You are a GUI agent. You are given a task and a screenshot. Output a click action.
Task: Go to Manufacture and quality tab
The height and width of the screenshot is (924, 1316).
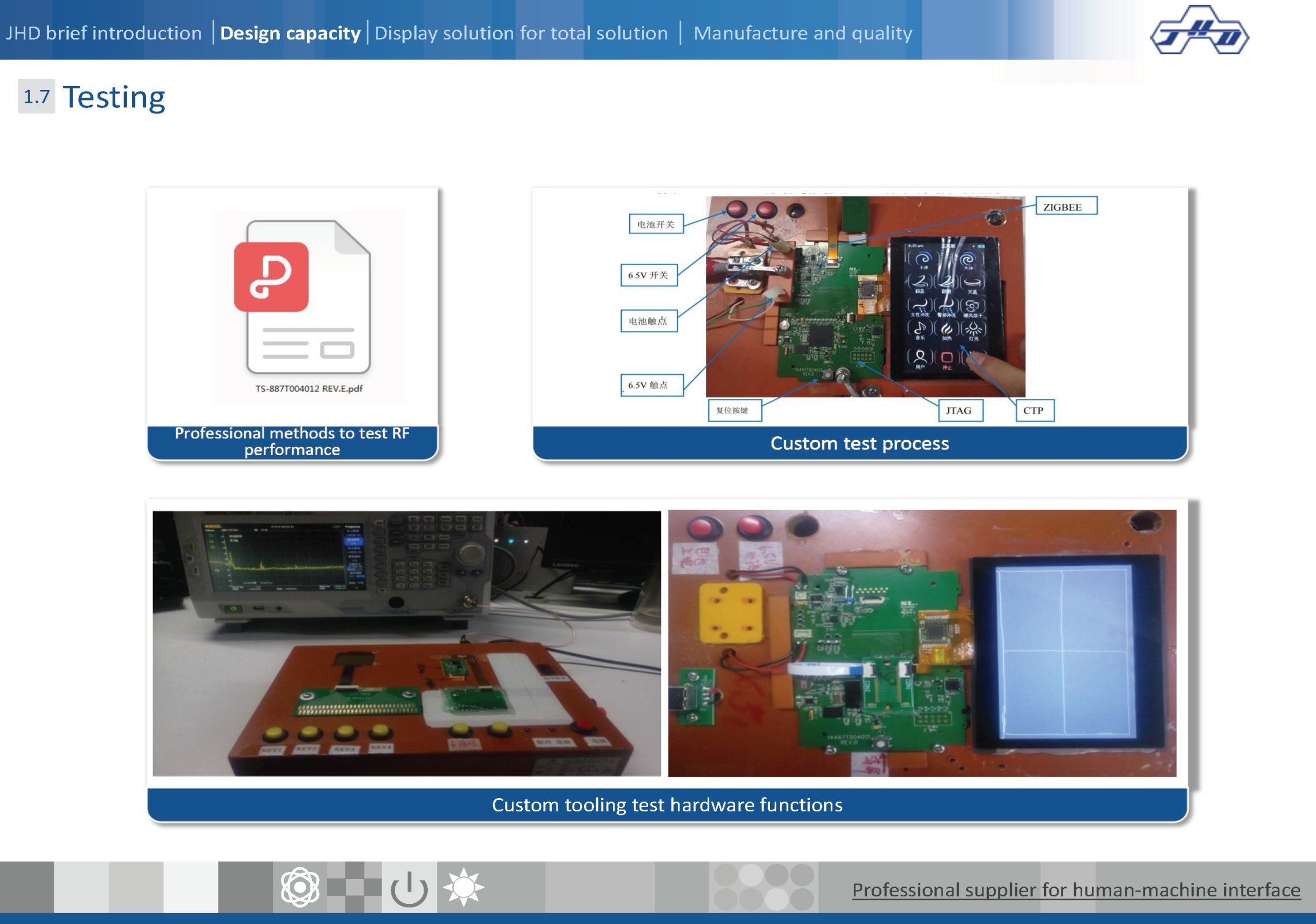[x=802, y=33]
